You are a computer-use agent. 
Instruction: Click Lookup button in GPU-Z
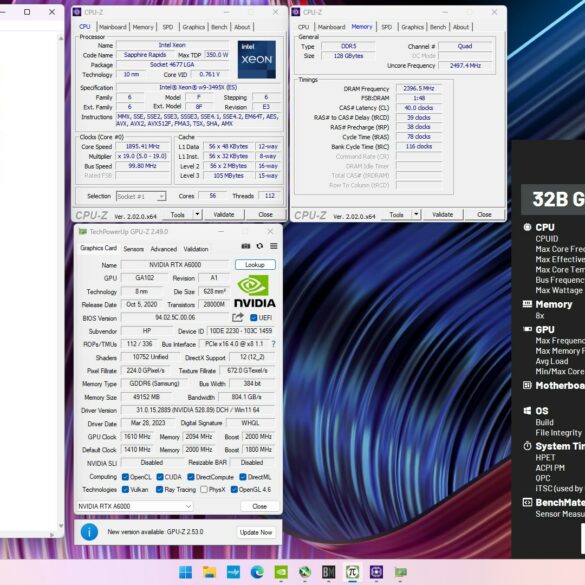255,265
